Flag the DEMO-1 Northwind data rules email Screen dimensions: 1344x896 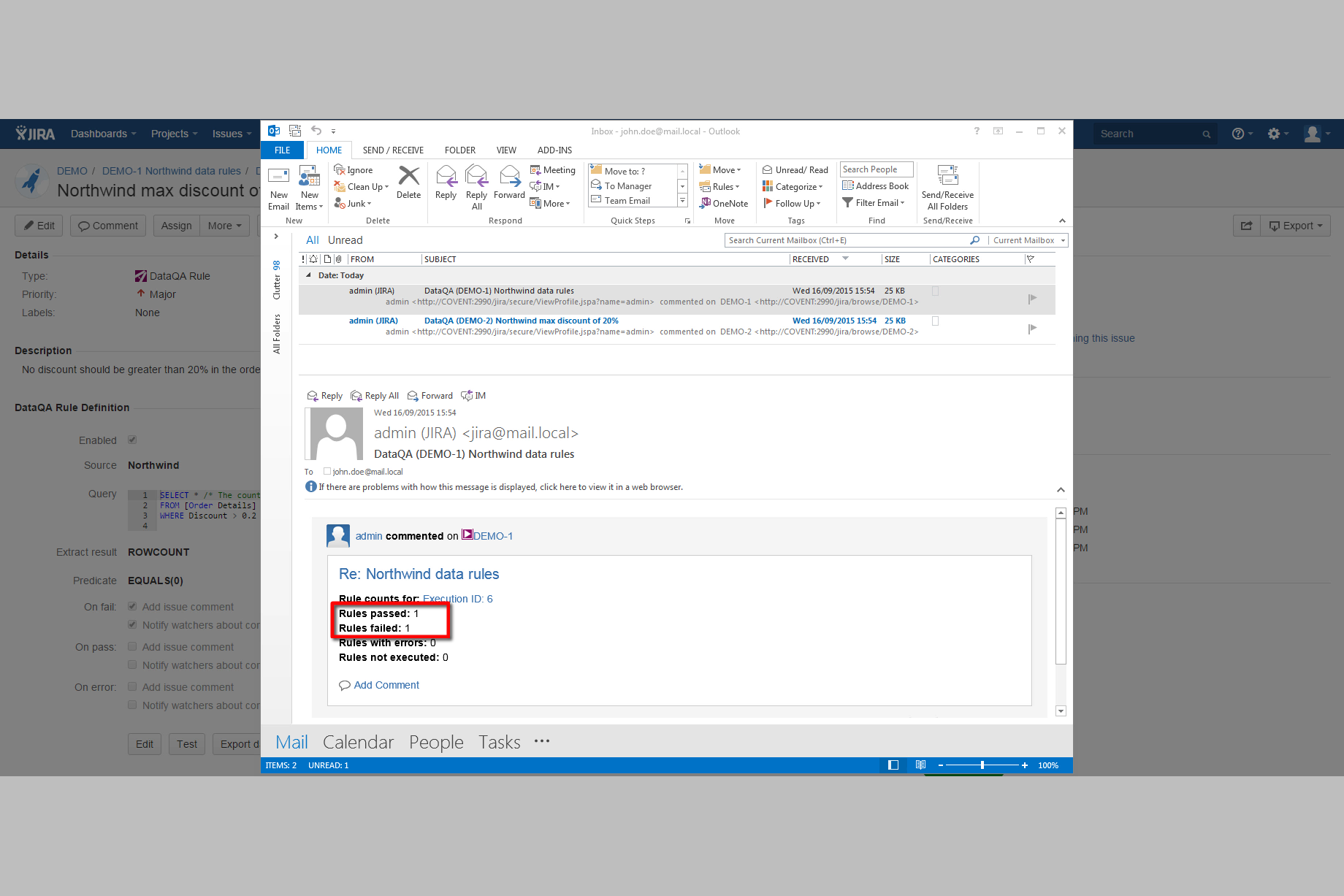1032,299
